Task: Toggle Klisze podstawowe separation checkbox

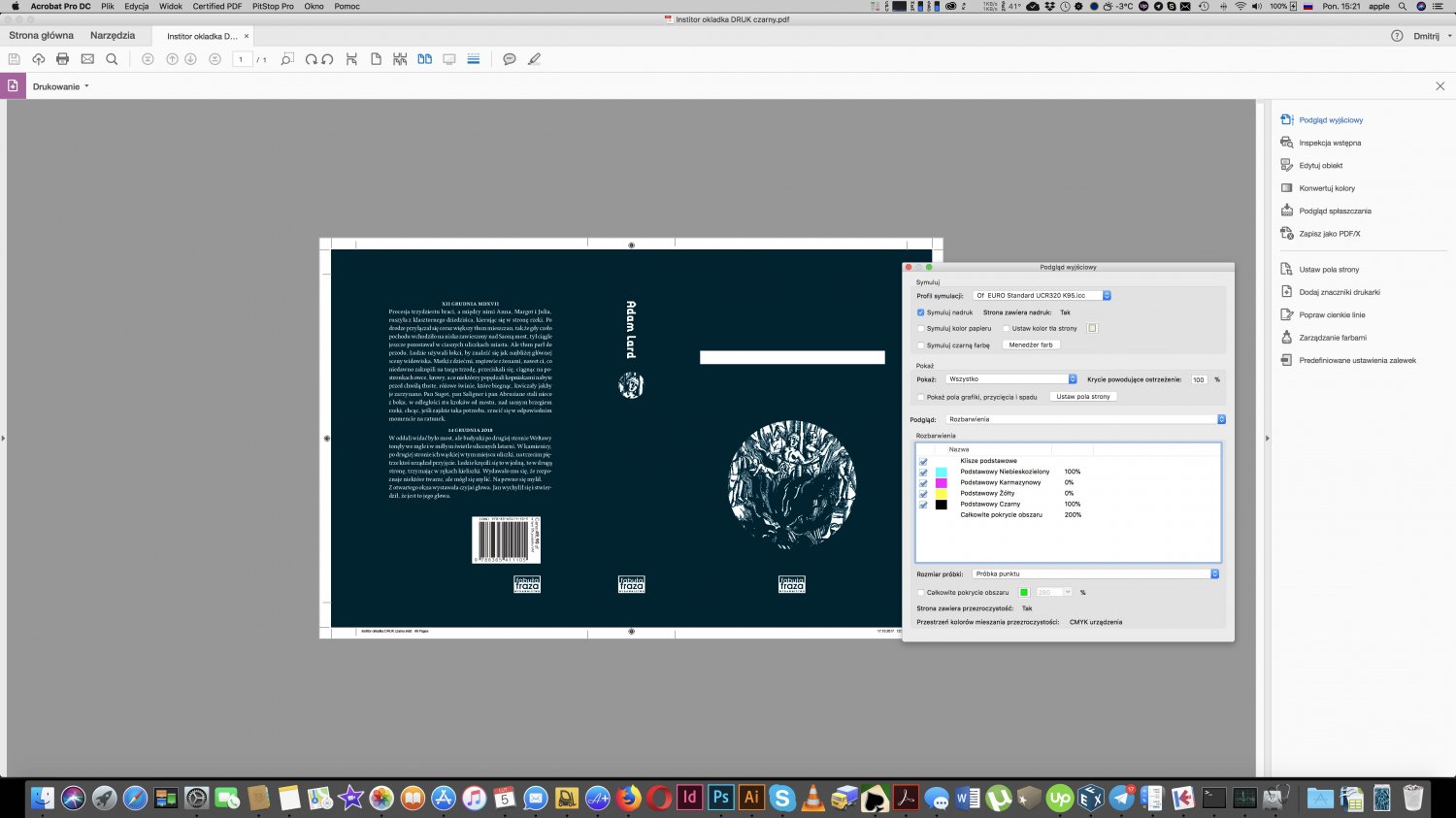Action: (x=923, y=462)
